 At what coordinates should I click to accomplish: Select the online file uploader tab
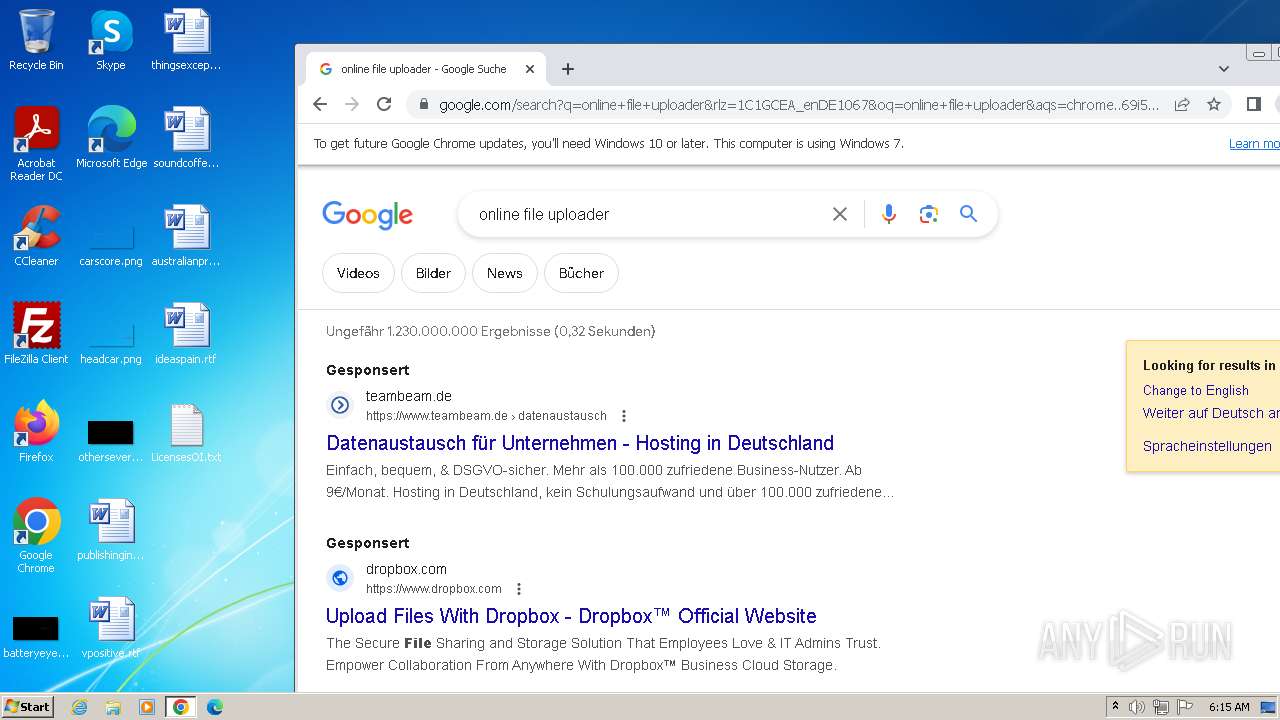point(425,69)
